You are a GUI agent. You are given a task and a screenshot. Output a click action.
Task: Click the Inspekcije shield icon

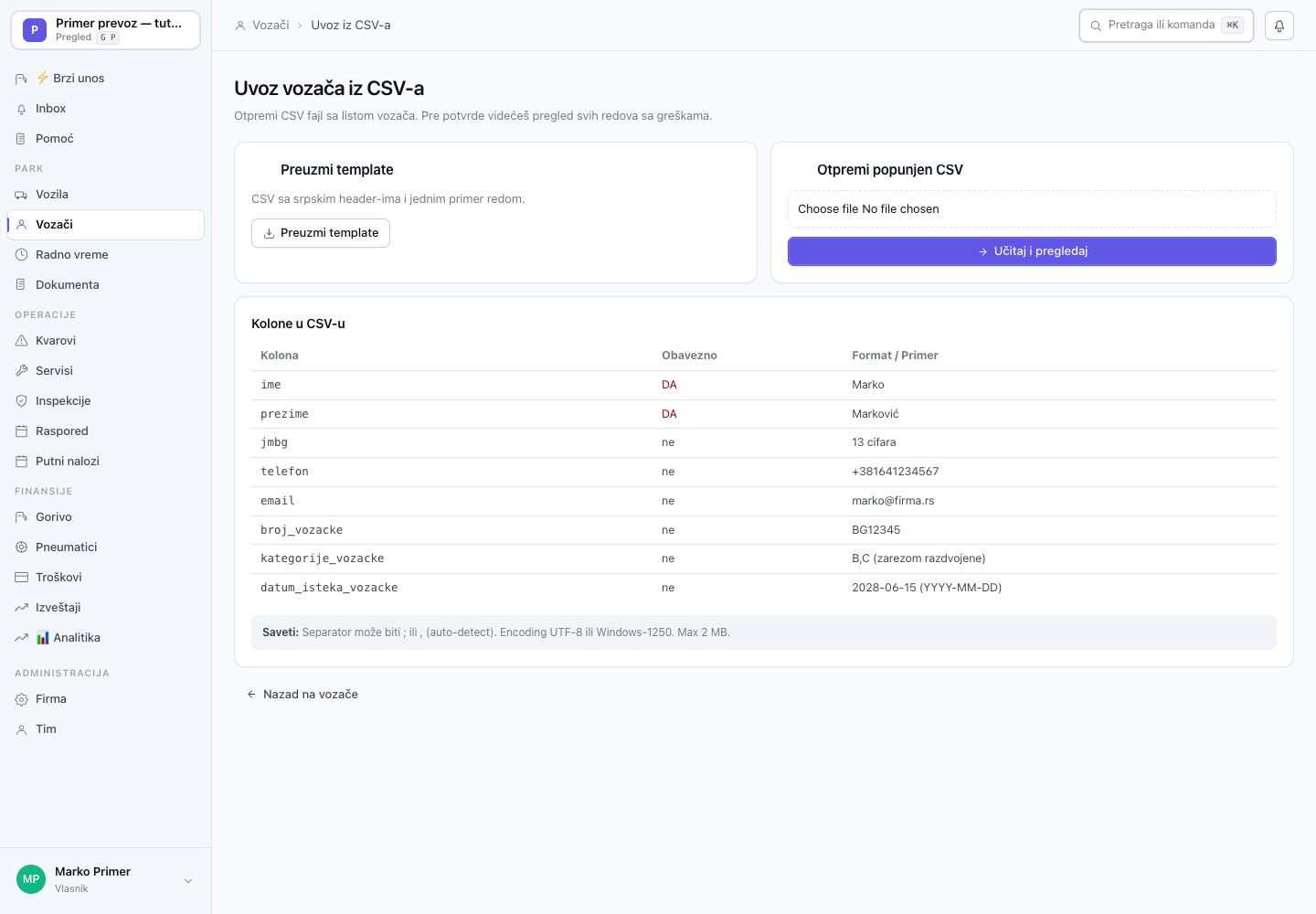coord(21,401)
